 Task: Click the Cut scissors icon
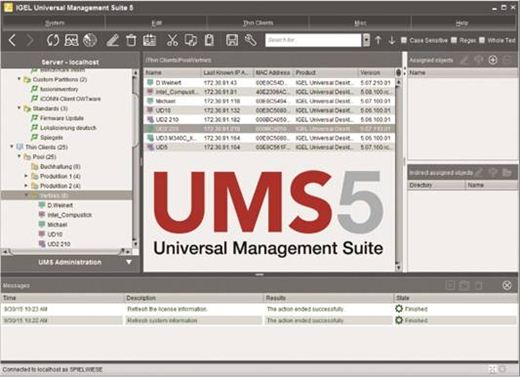(172, 40)
